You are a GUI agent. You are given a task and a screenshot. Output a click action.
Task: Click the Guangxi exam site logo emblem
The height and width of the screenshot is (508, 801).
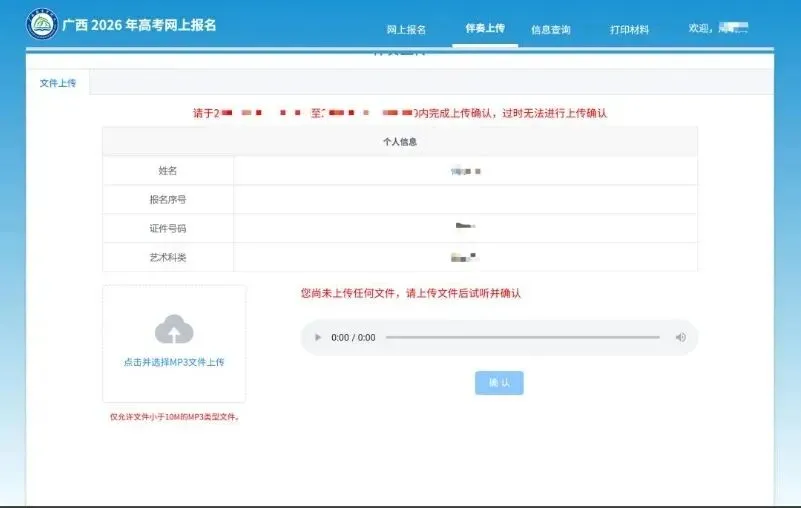pyautogui.click(x=42, y=24)
